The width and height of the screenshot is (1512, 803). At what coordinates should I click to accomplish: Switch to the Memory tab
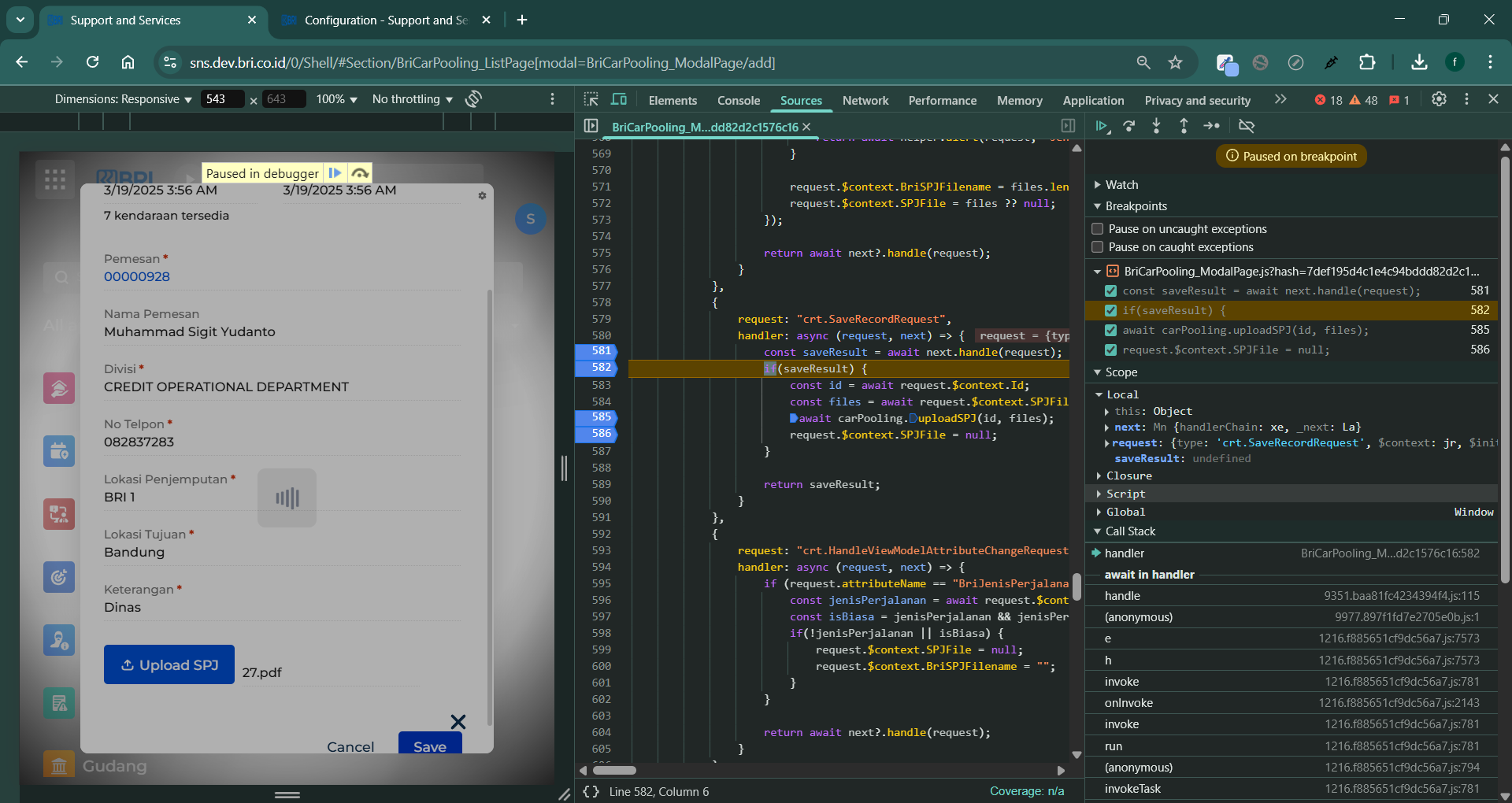[x=1019, y=100]
